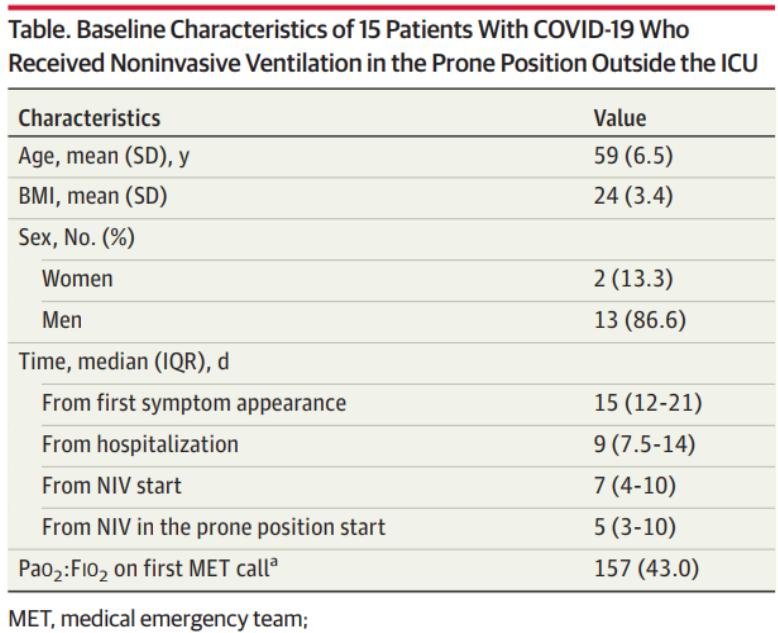Image resolution: width=778 pixels, height=633 pixels.
Task: Select 'From first symptom appearance' row label
Action: (x=194, y=403)
